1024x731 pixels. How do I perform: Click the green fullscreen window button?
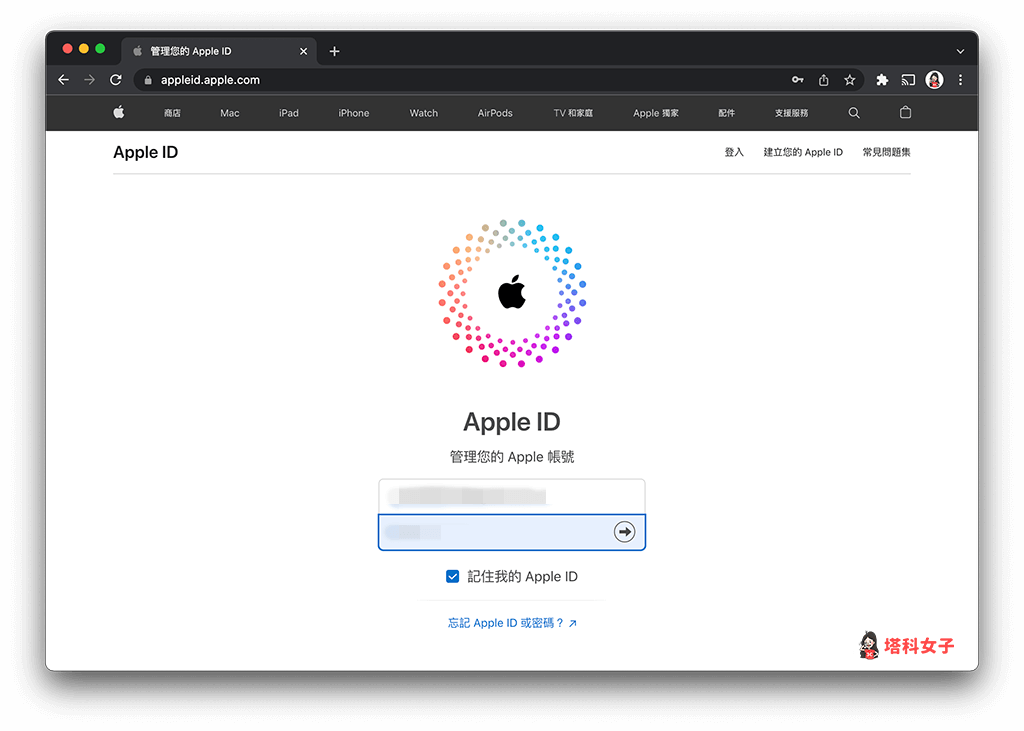(100, 48)
